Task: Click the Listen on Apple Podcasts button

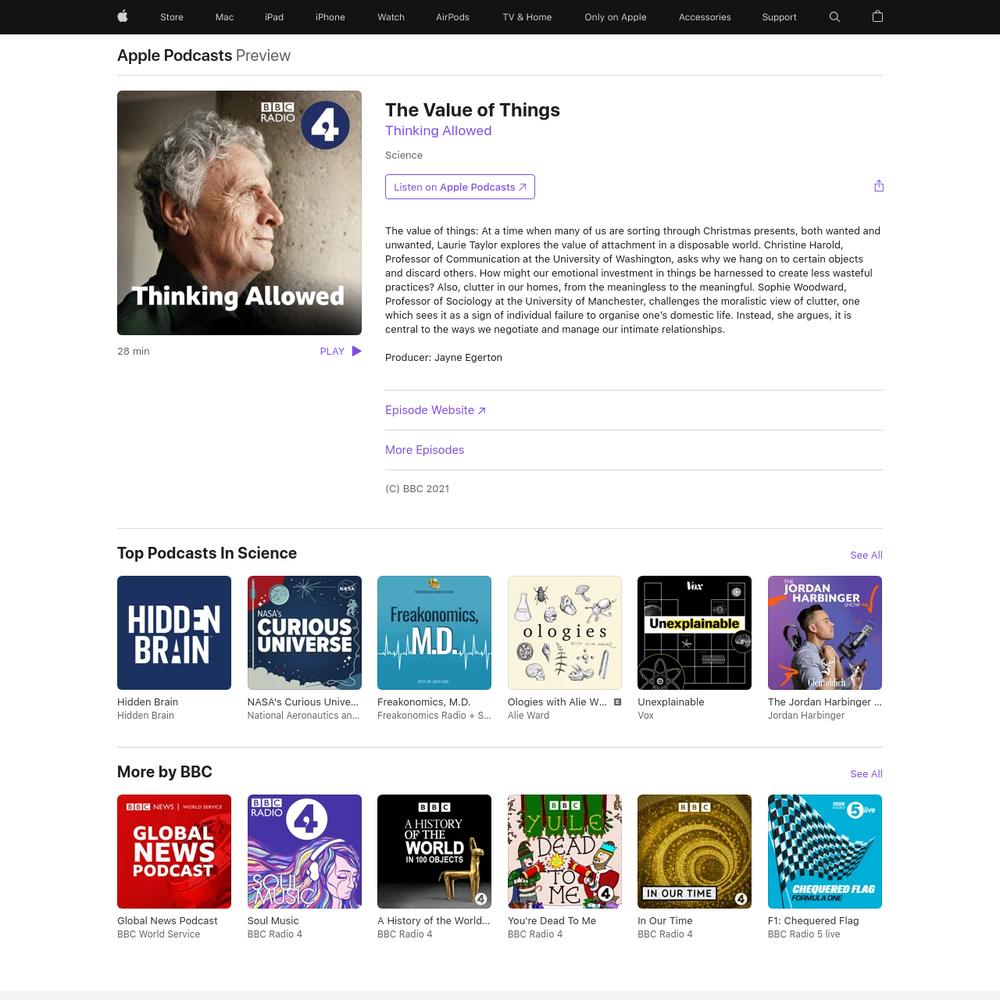Action: point(460,187)
